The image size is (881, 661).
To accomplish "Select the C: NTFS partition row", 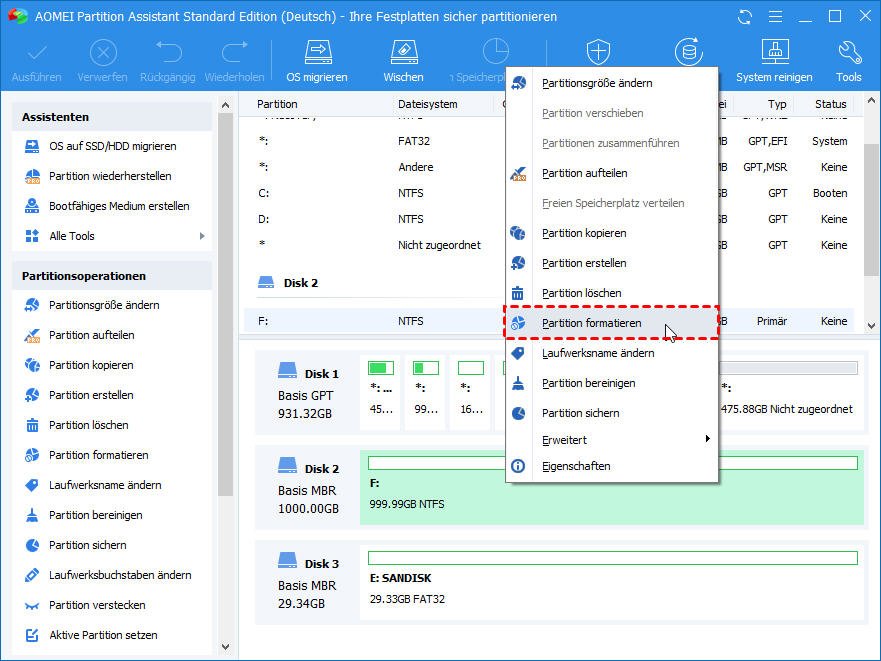I will 549,193.
